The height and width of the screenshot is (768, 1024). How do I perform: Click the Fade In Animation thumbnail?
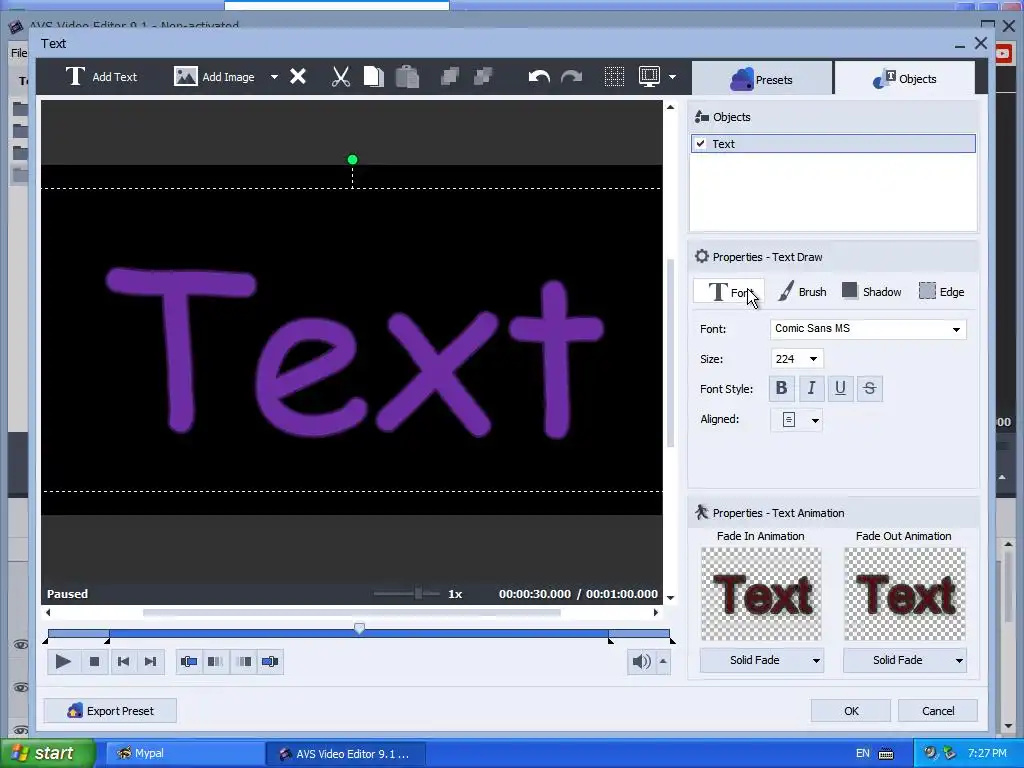pyautogui.click(x=761, y=594)
